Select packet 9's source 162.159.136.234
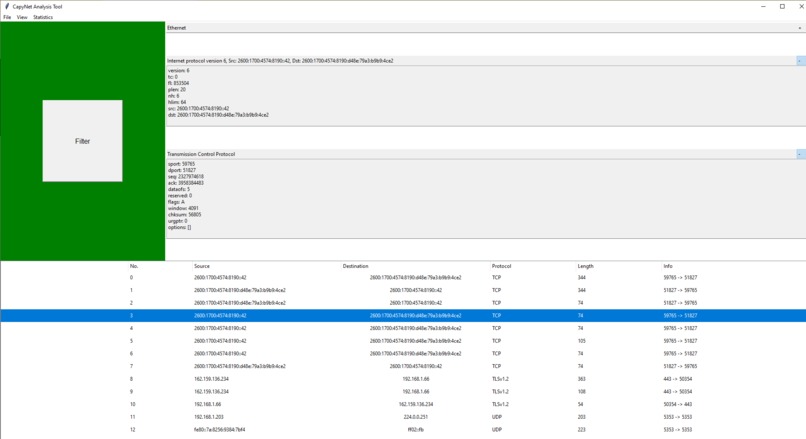This screenshot has width=806, height=439. click(x=211, y=392)
